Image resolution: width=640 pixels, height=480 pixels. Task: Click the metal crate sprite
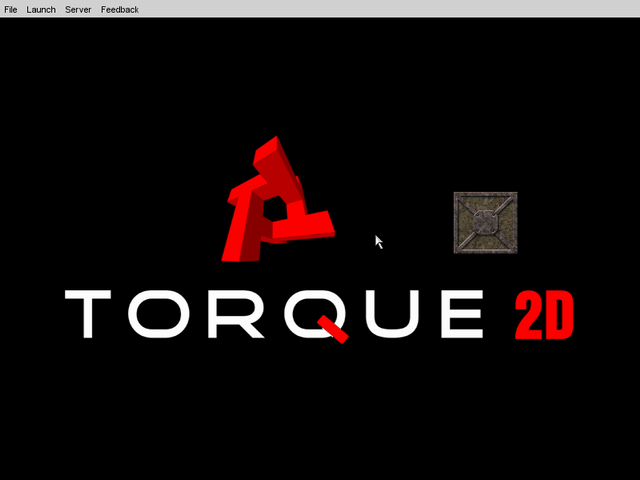tap(485, 223)
